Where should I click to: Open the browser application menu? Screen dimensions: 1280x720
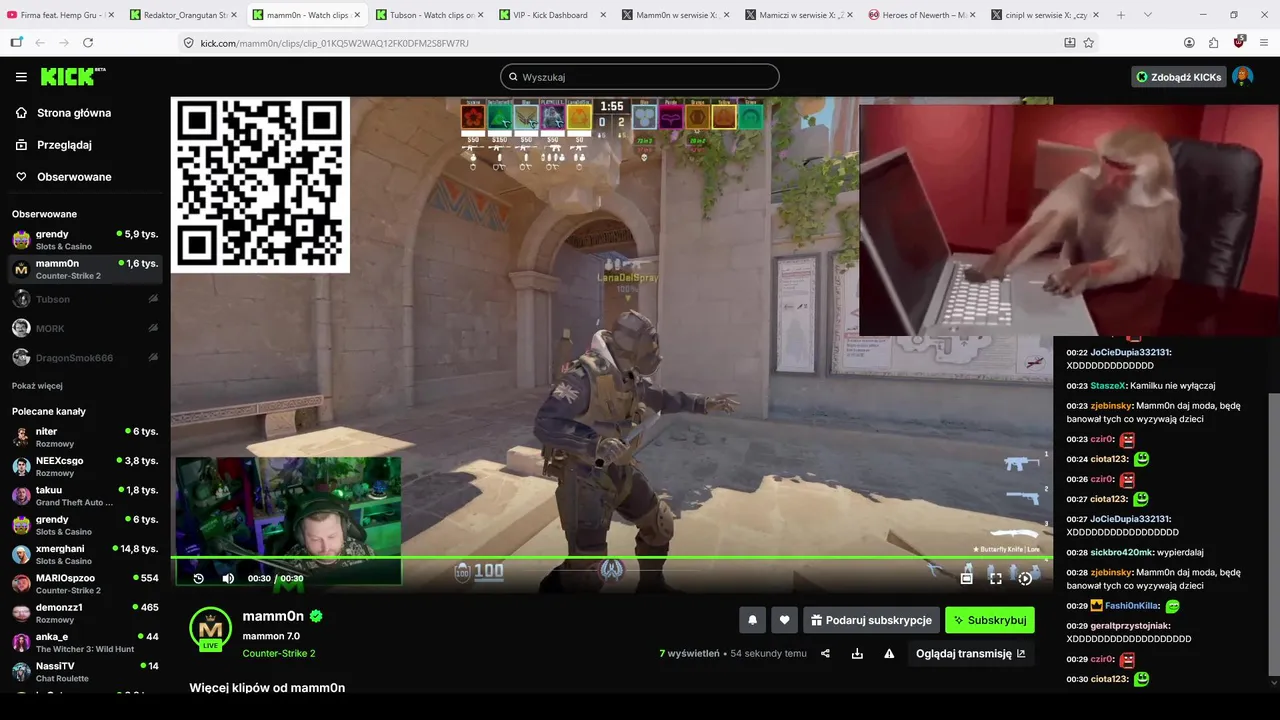[1264, 43]
